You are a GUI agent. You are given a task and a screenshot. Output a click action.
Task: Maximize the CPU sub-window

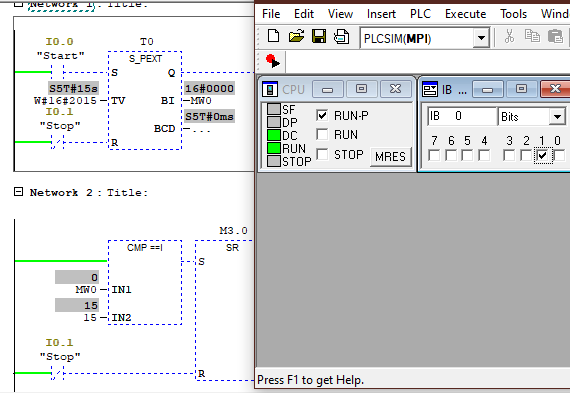(361, 89)
